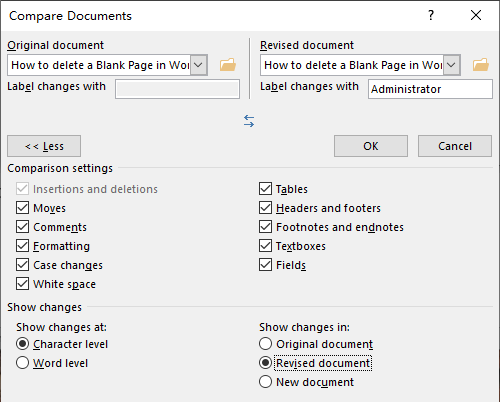The height and width of the screenshot is (402, 500).
Task: Expand the Original document dropdown
Action: click(198, 65)
